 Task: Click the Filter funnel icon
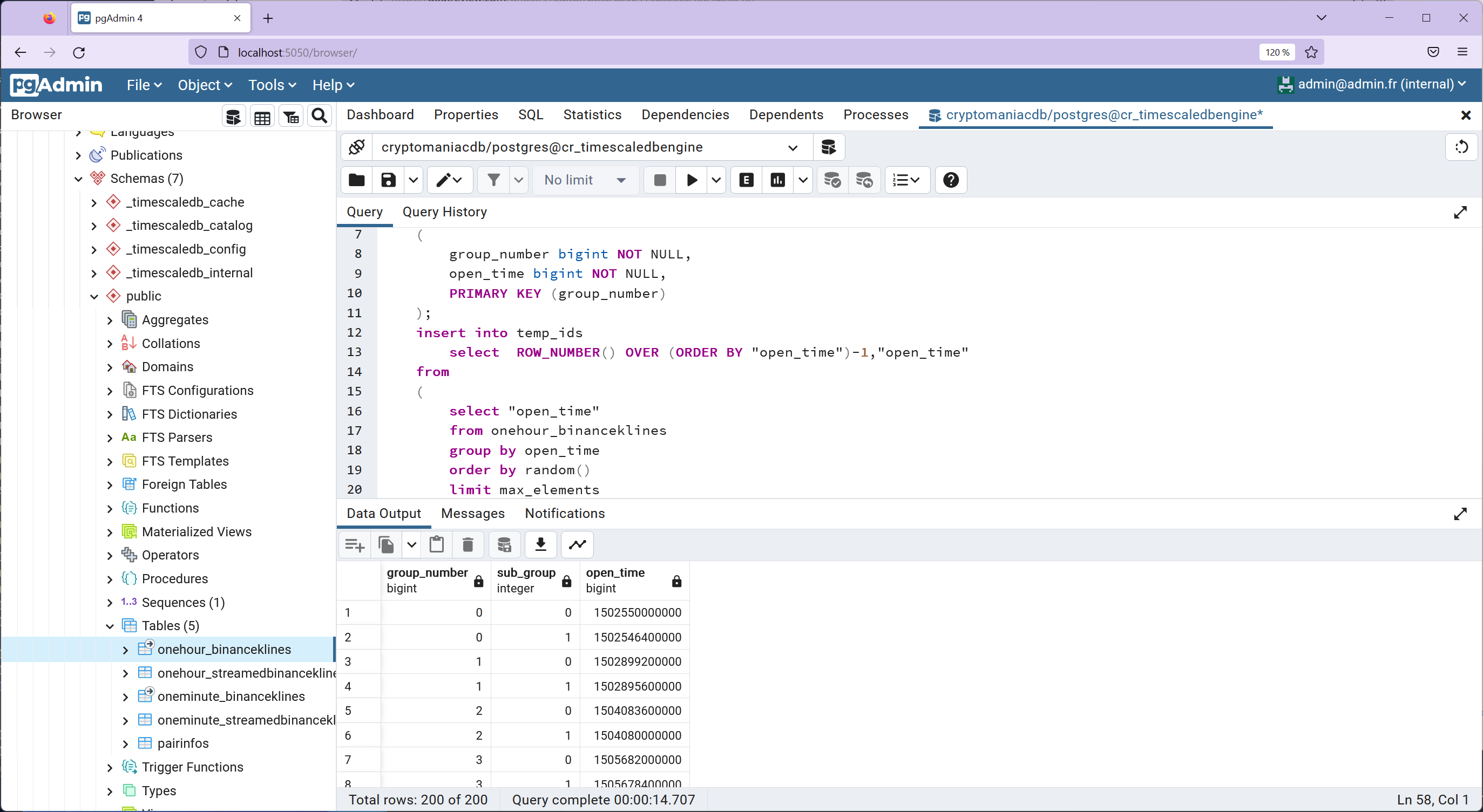tap(493, 180)
